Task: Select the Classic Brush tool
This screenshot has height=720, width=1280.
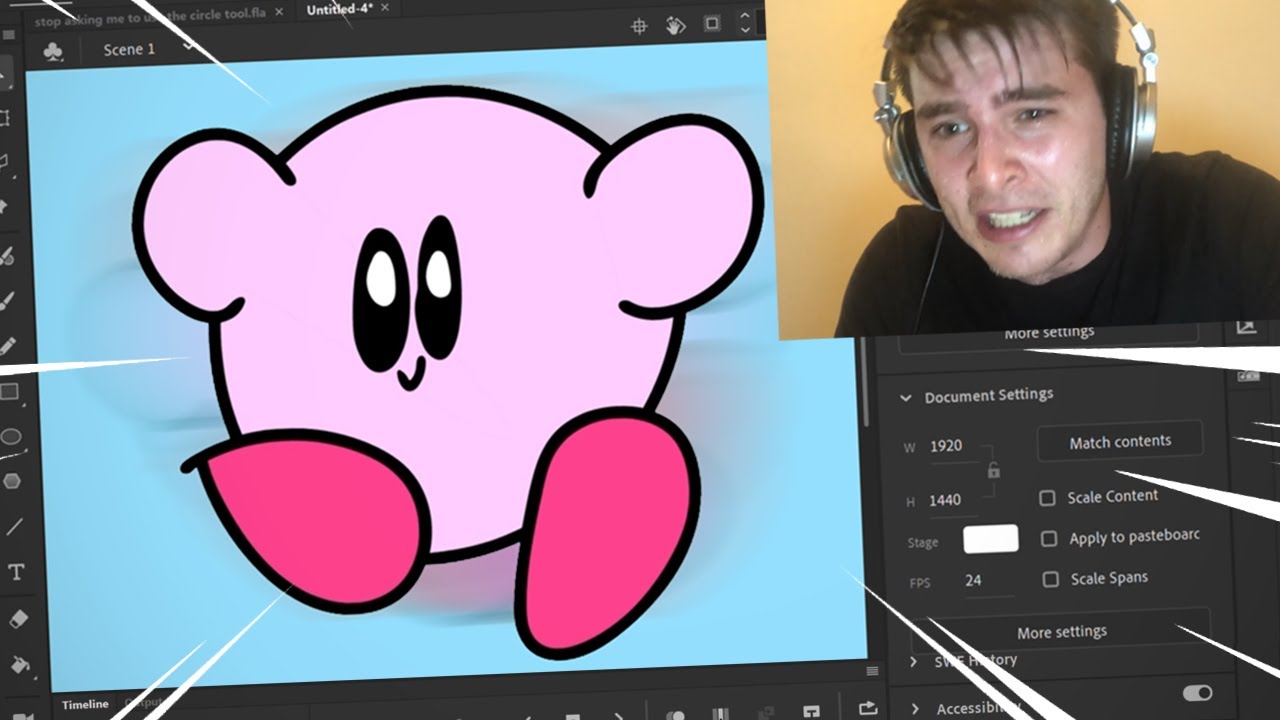Action: (x=6, y=300)
